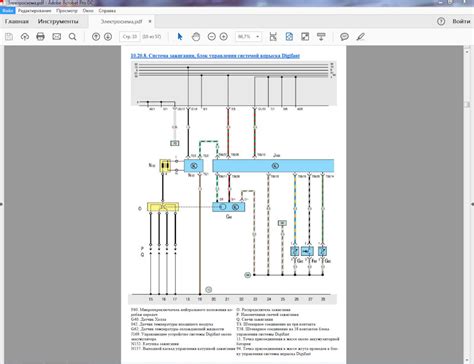Zoom in with plus button

coord(224,37)
